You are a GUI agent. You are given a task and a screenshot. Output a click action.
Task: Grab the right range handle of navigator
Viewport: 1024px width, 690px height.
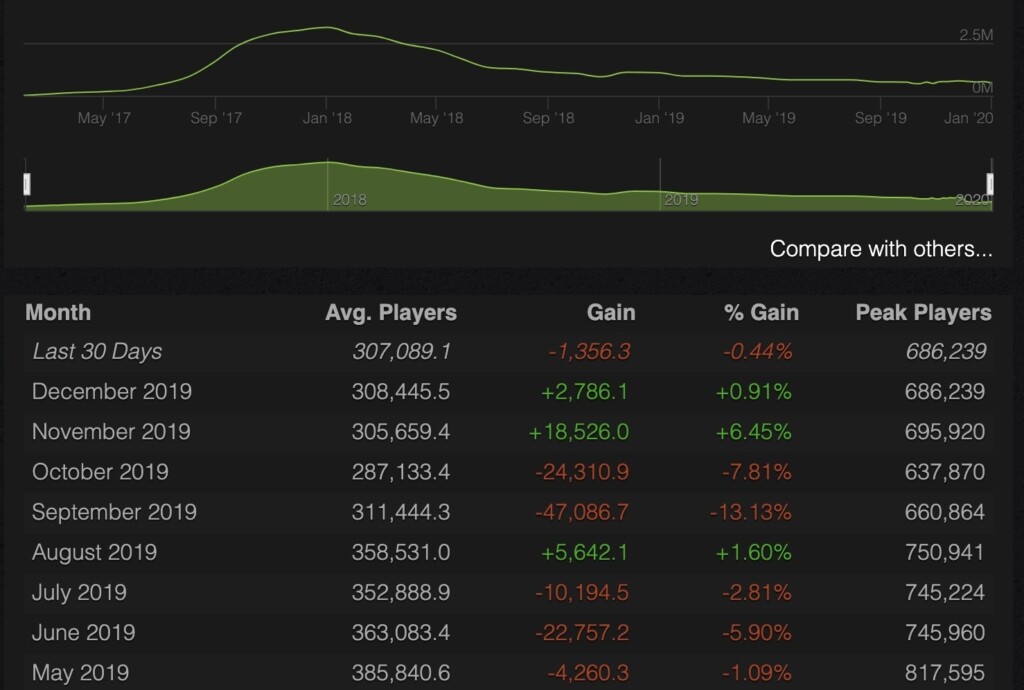(x=990, y=184)
